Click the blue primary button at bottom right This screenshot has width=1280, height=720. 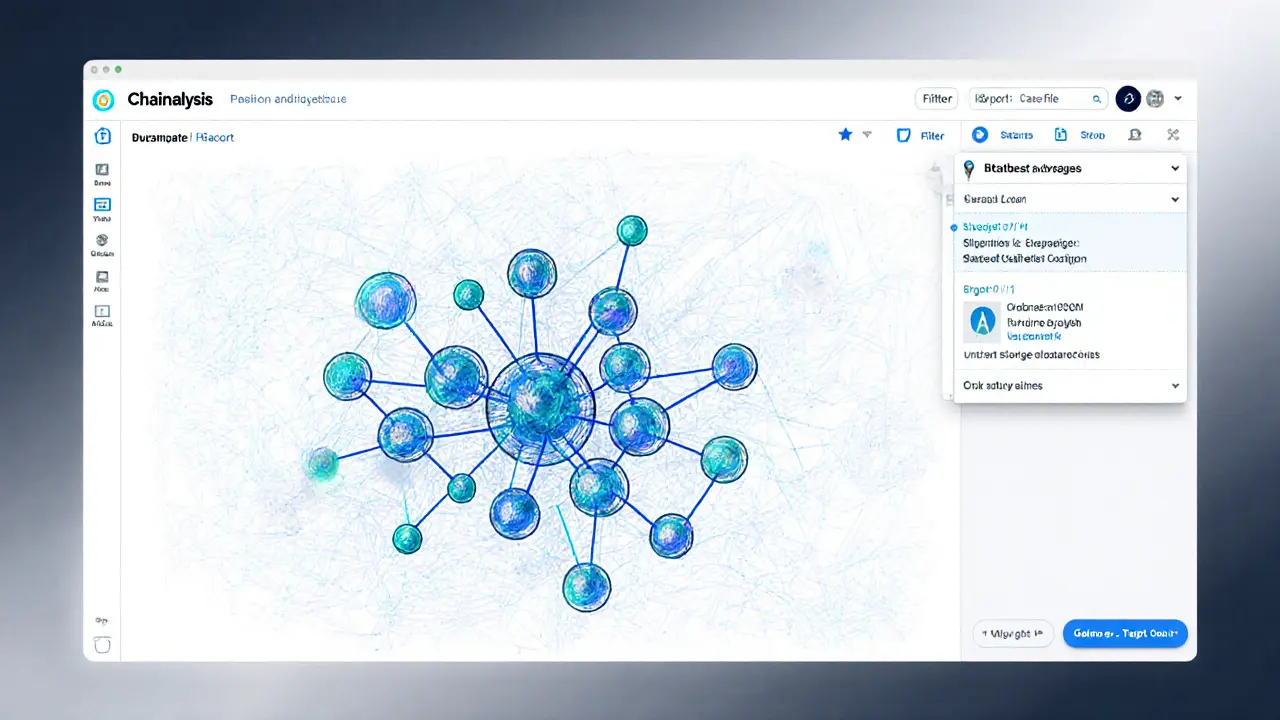click(x=1124, y=633)
